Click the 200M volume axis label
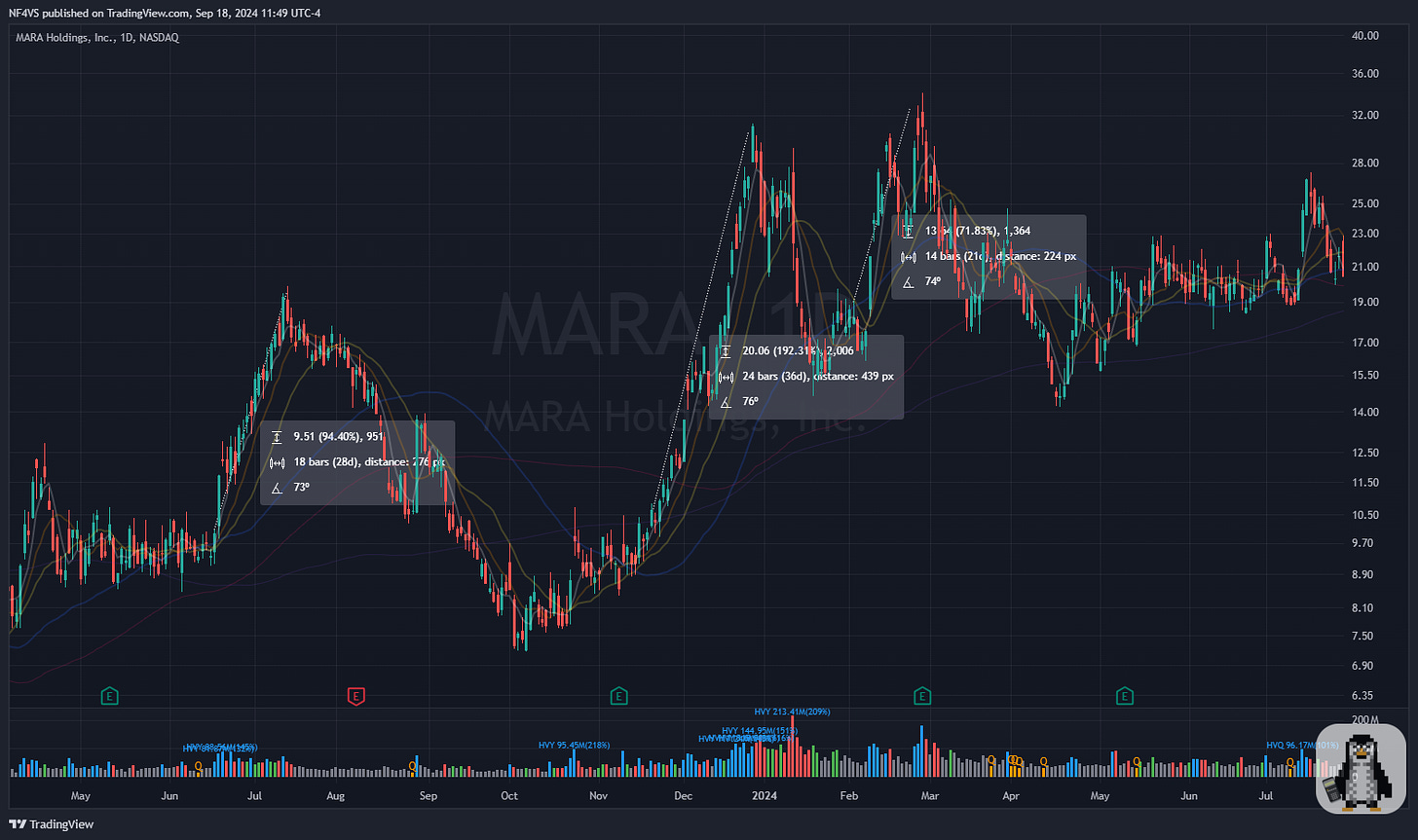 coord(1367,719)
